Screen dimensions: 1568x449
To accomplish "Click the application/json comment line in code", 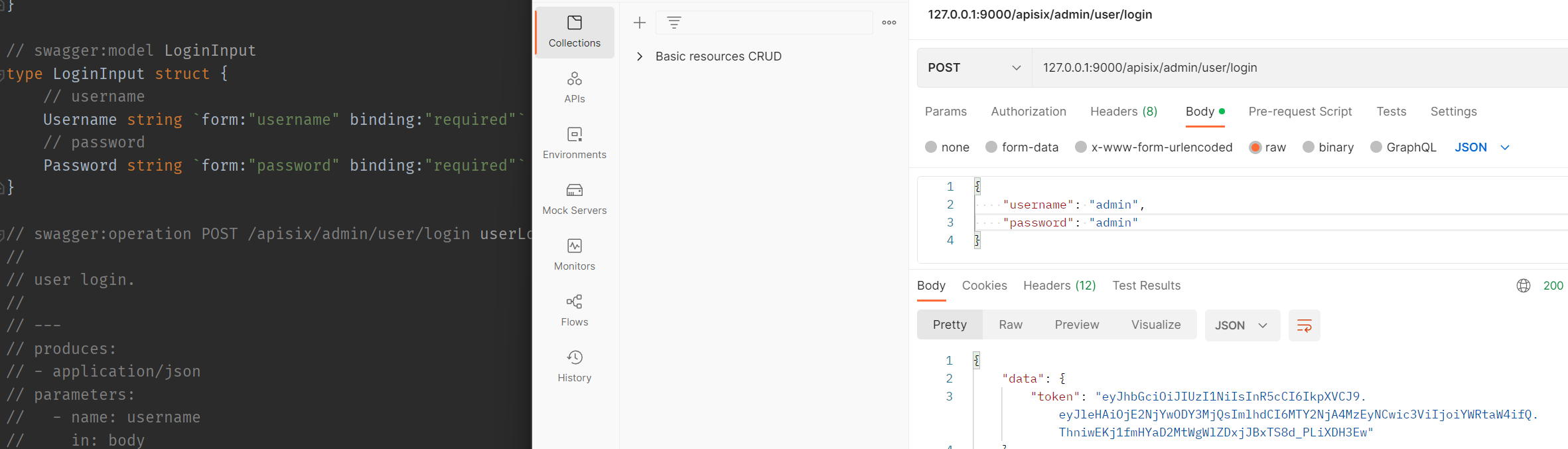I will tap(104, 371).
